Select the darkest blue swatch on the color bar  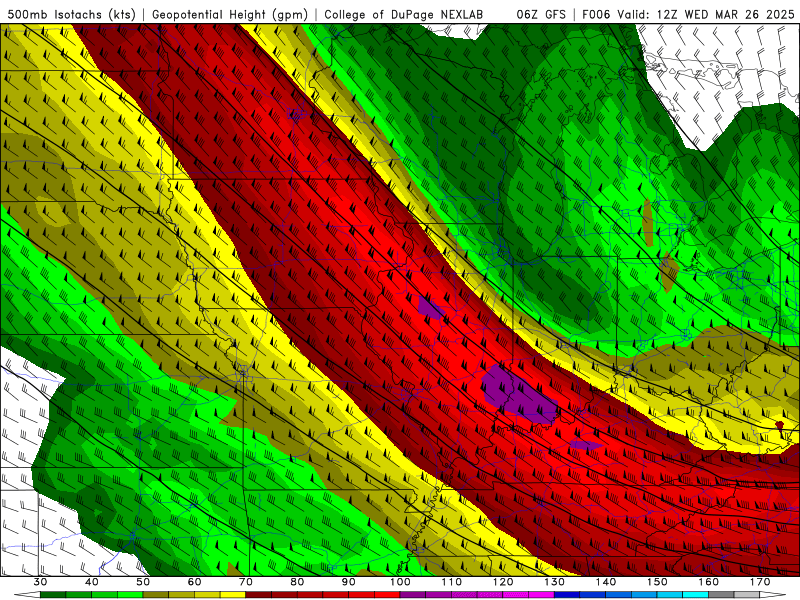[567, 594]
